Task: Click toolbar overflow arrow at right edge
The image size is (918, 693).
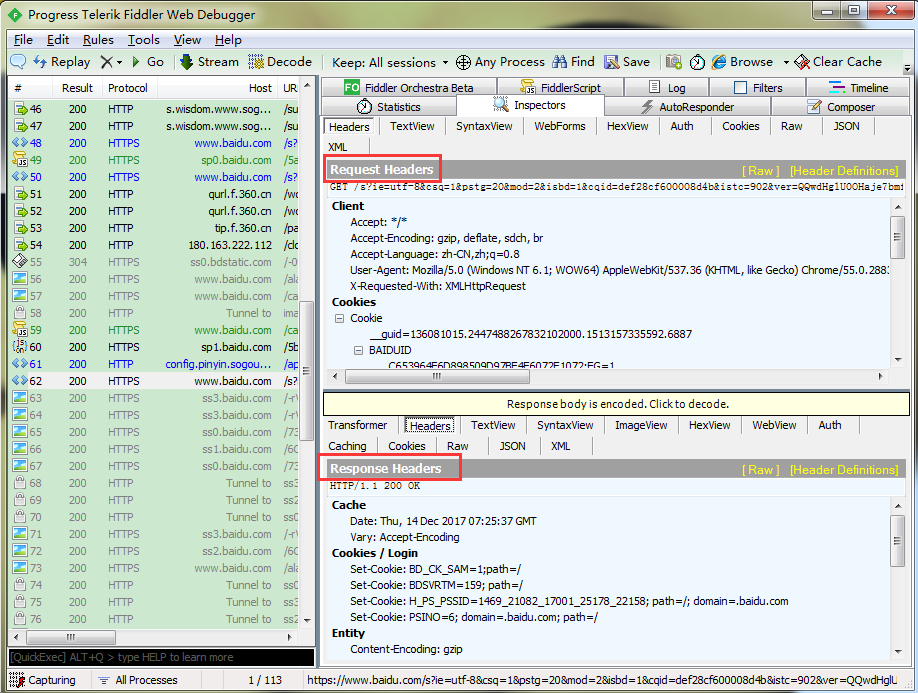Action: [x=907, y=67]
